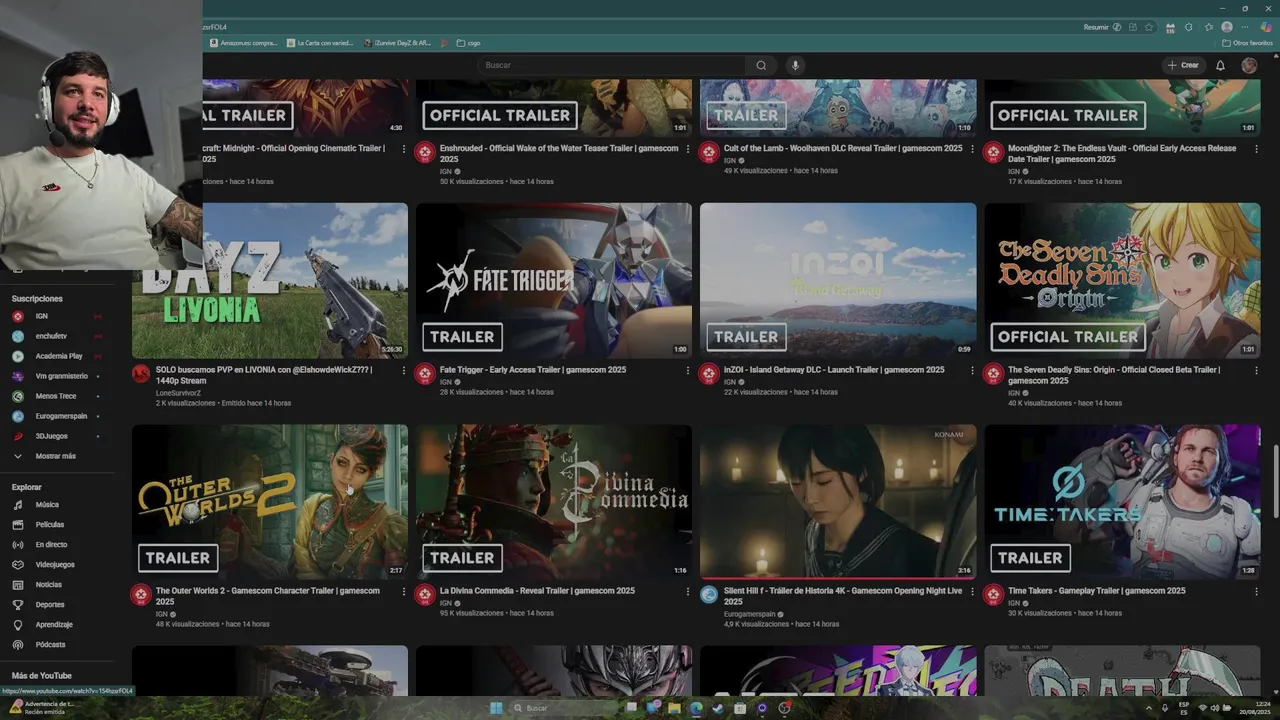Screen dimensions: 1280x720
Task: Click the LoneSurvivorZ channel name
Action: coord(178,393)
